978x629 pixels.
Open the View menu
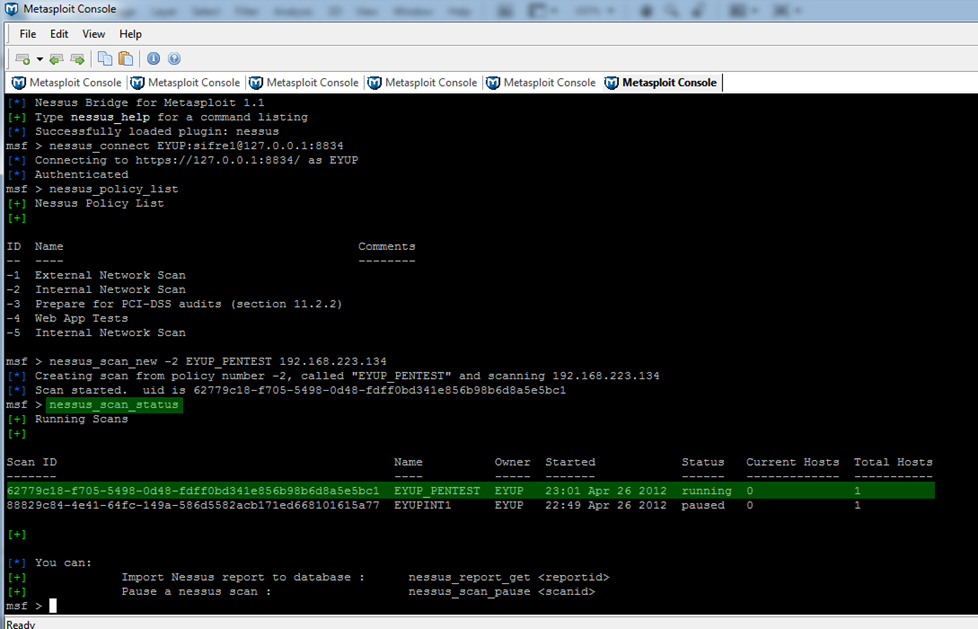(94, 34)
